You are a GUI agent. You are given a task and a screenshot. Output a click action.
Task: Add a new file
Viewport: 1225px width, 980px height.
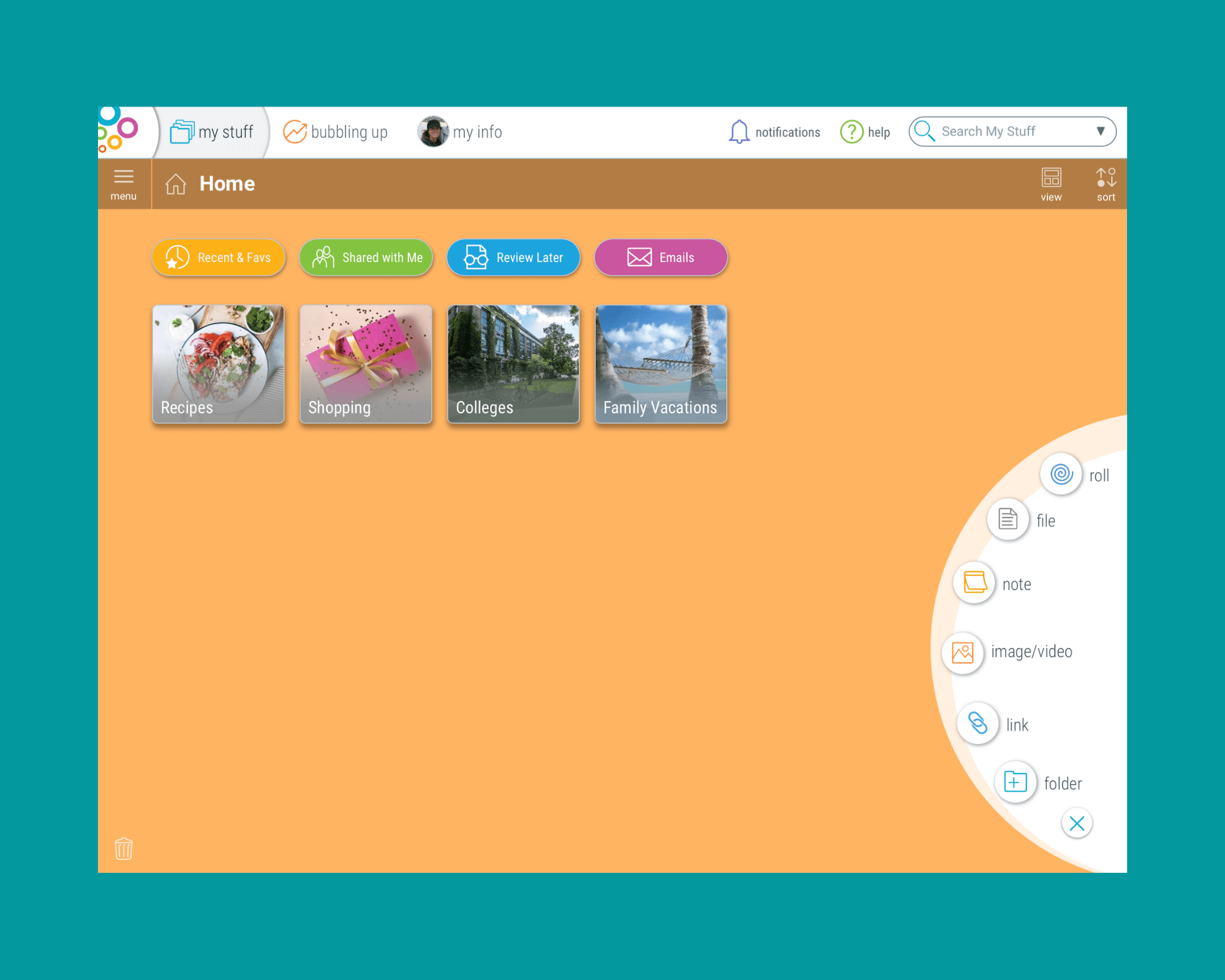[1008, 519]
